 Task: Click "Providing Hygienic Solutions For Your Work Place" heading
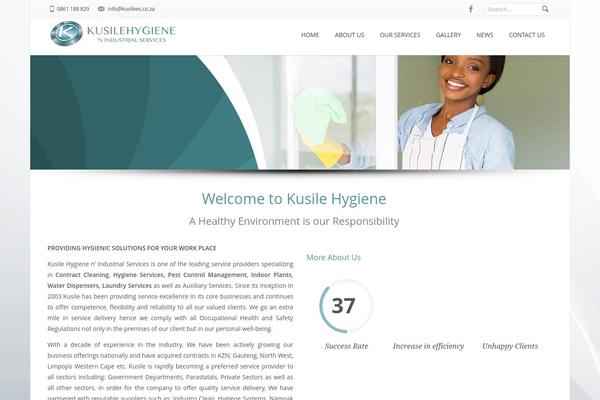coord(132,248)
